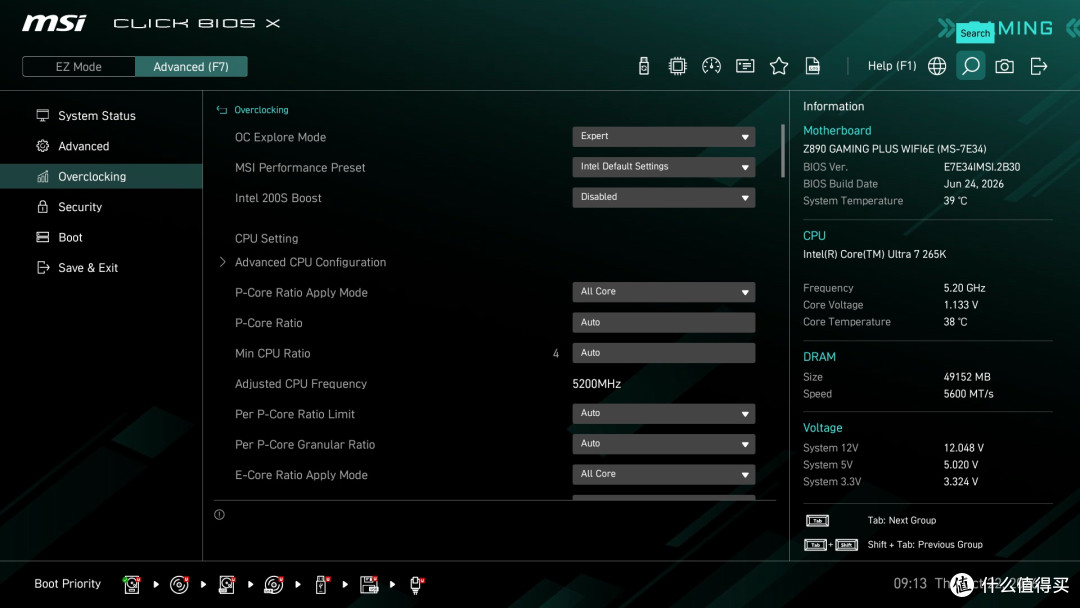Click the System 12V value '12.048 V'

[964, 448]
